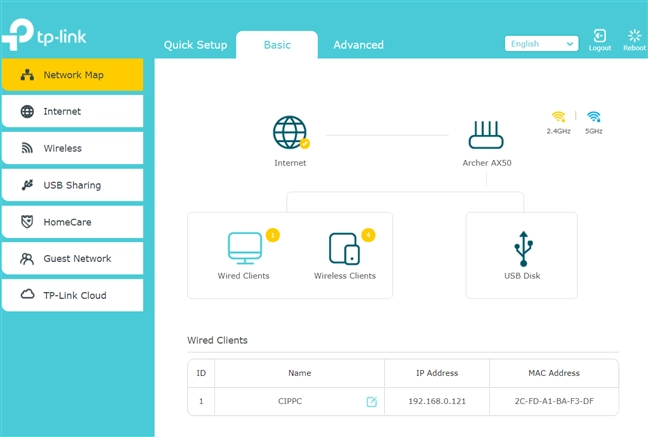Click the Internet globe icon

290,132
